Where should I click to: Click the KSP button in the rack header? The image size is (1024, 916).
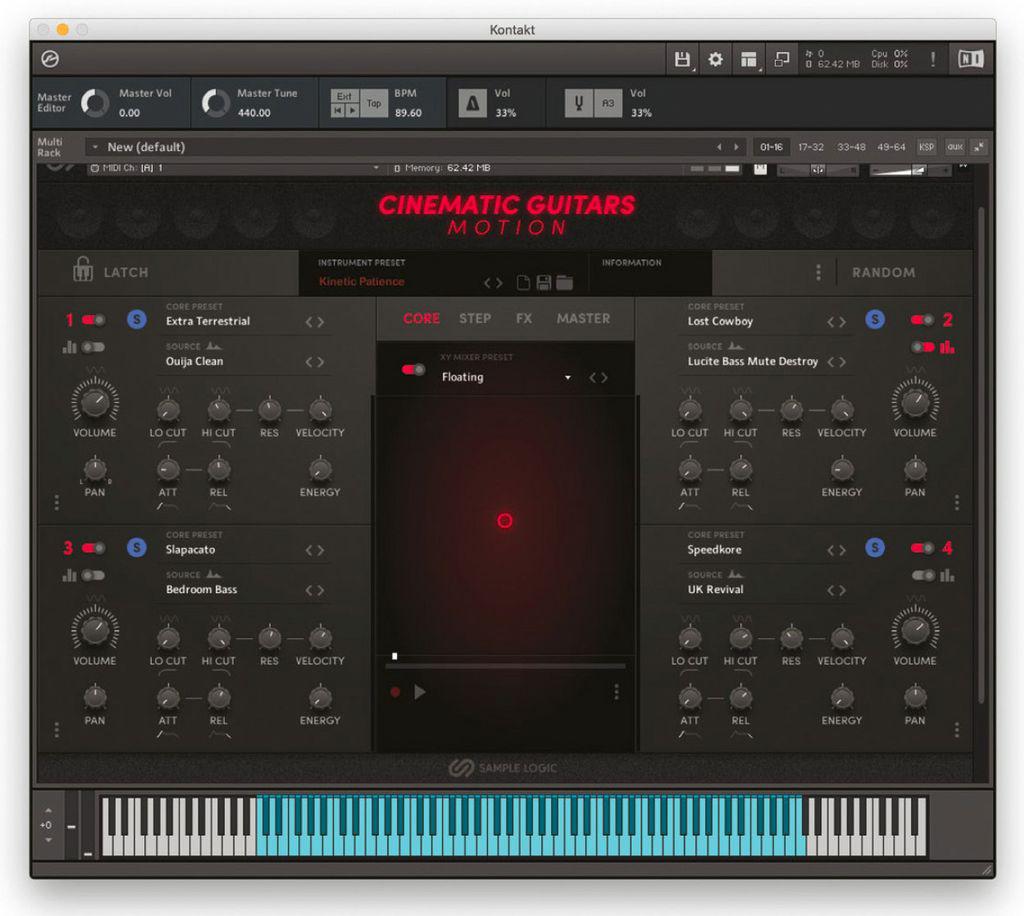(x=926, y=147)
